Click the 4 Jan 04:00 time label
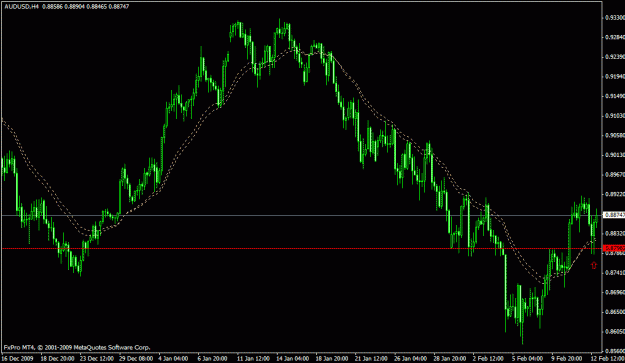The width and height of the screenshot is (625, 363). click(173, 358)
